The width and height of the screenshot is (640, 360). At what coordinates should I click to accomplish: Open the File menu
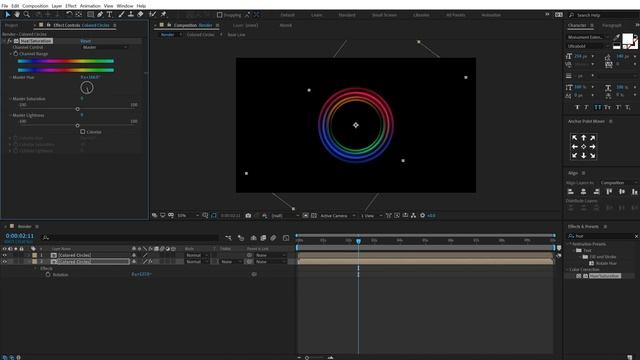4,6
